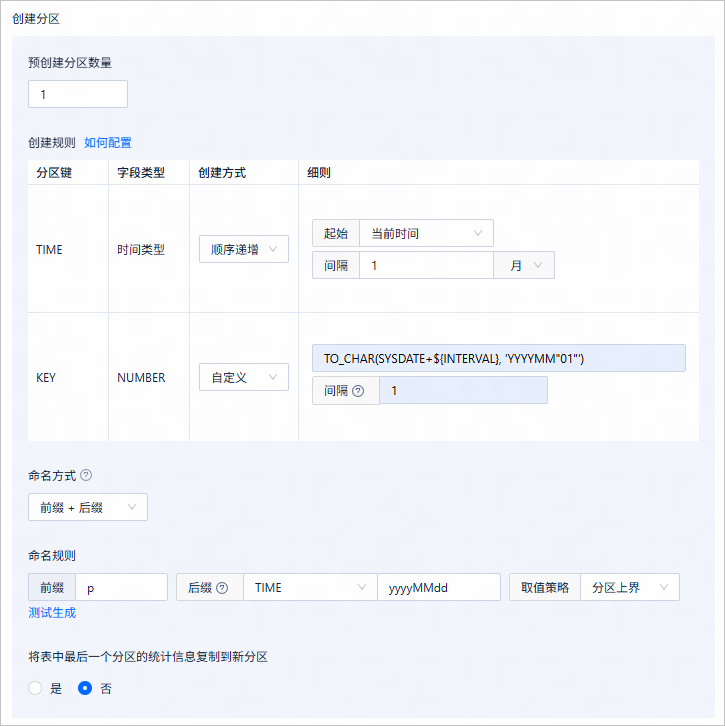Click the 前缀 prefix input containing p

pyautogui.click(x=121, y=587)
